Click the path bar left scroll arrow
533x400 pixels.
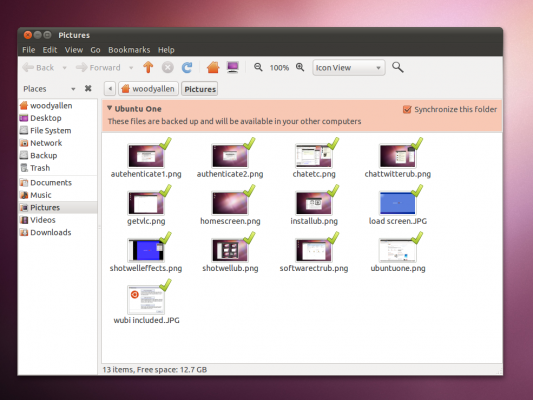(110, 89)
